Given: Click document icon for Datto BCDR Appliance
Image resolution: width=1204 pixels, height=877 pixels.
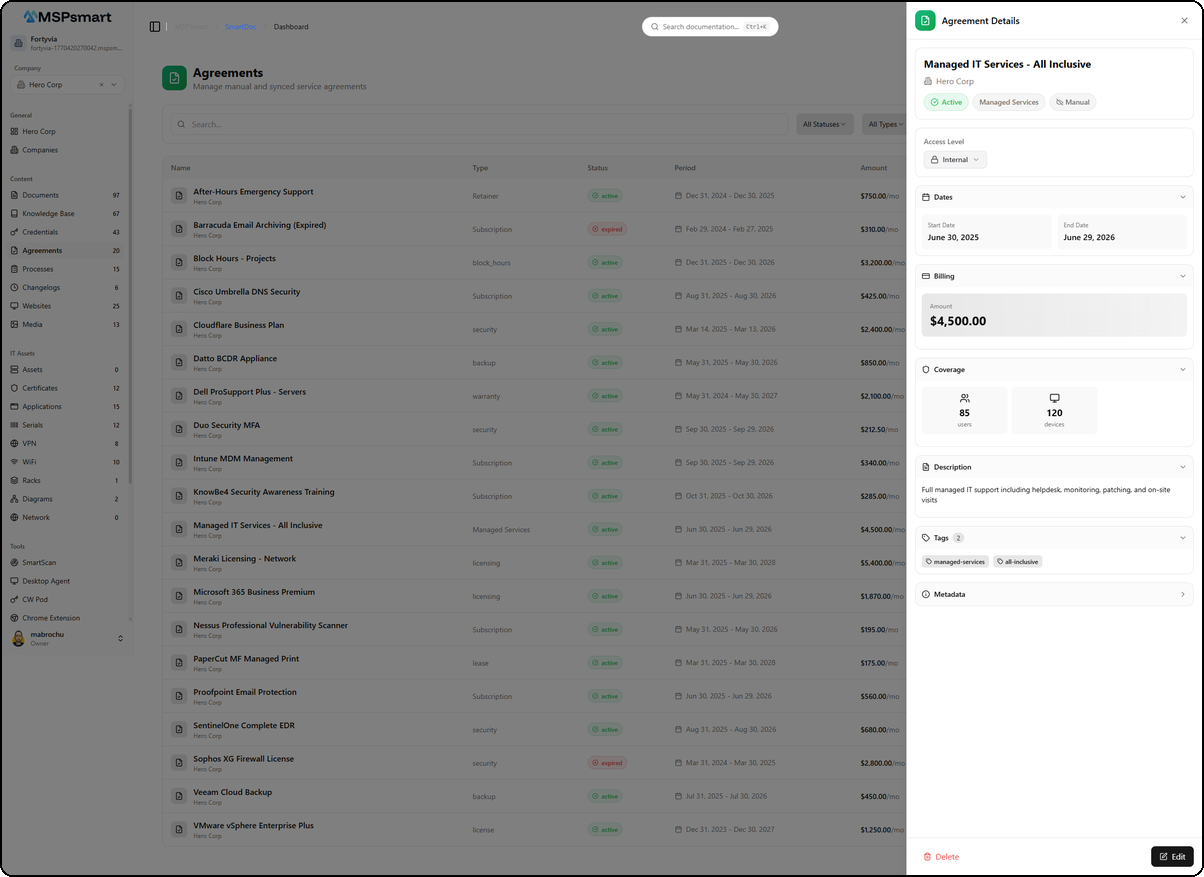Looking at the screenshot, I should pyautogui.click(x=178, y=363).
